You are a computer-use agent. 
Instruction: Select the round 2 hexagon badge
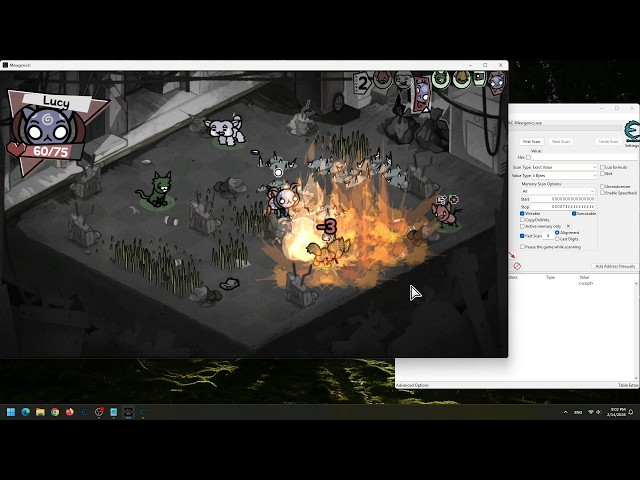(362, 84)
